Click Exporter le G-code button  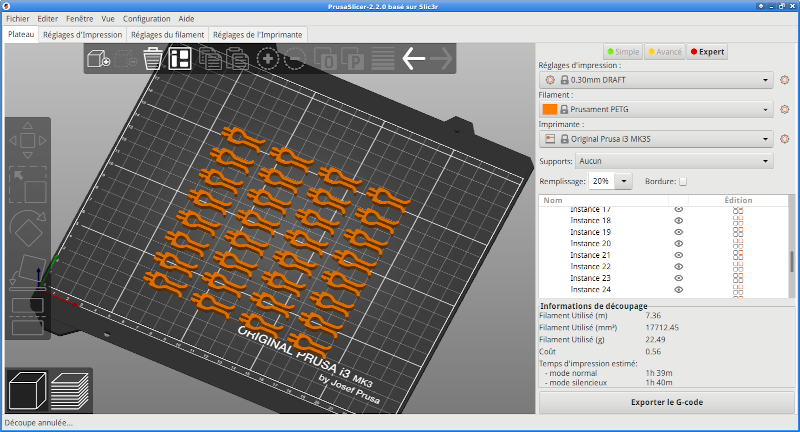click(x=666, y=402)
